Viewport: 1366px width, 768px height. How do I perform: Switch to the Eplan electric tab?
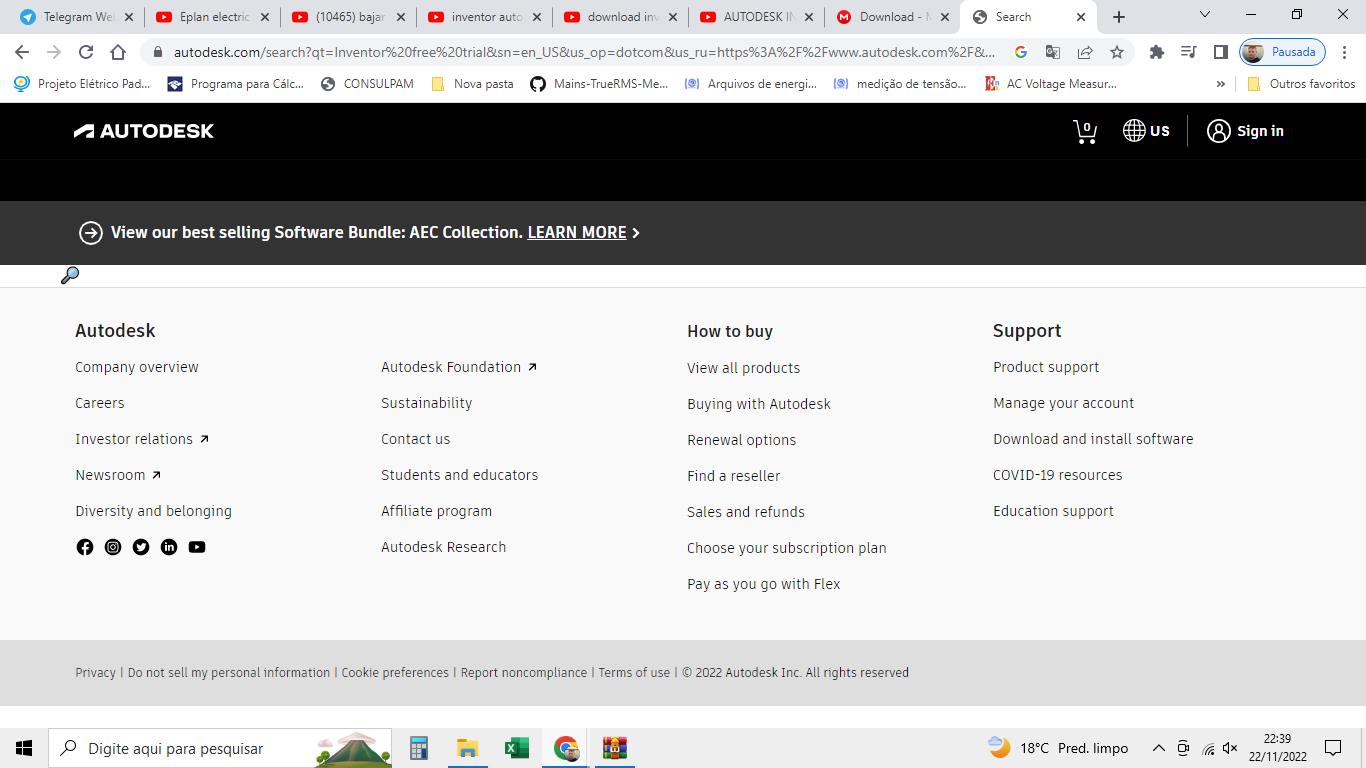point(214,17)
